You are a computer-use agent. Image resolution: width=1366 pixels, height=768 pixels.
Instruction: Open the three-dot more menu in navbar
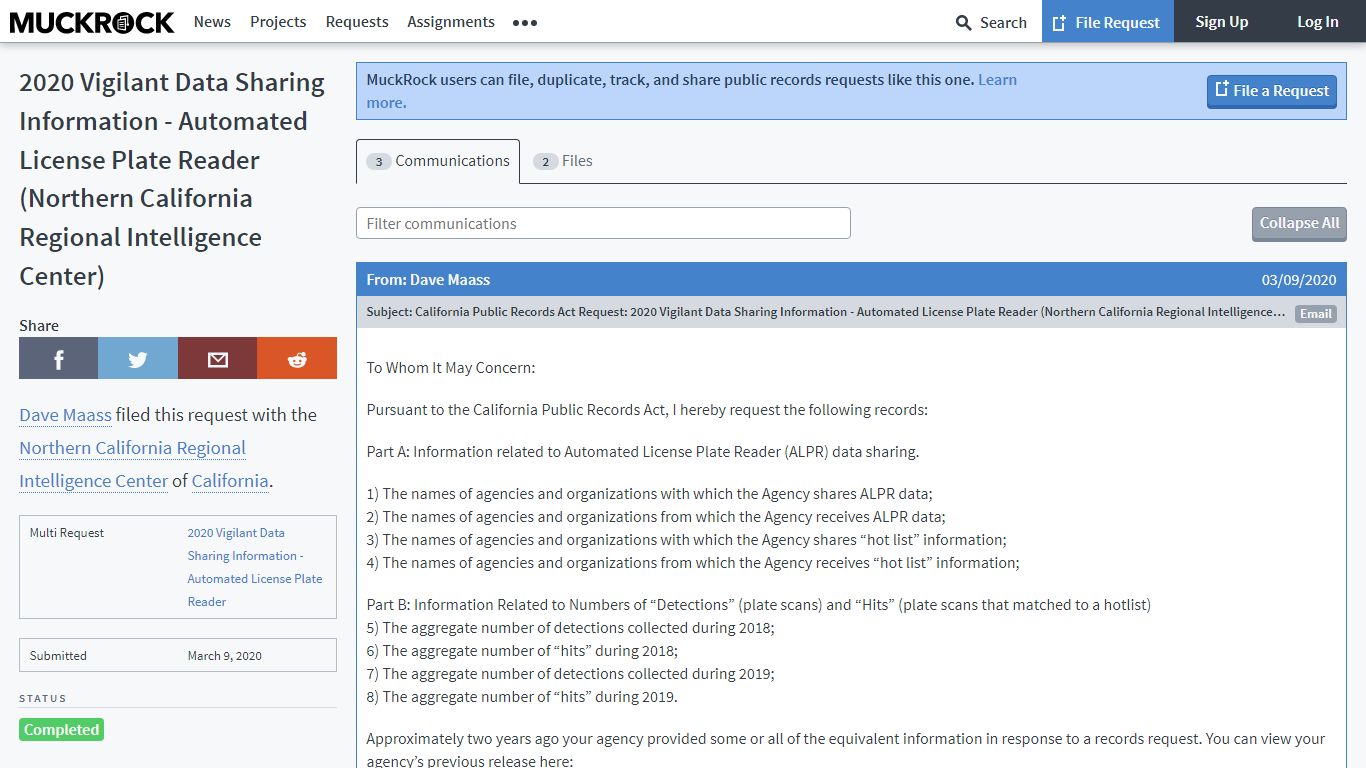tap(525, 22)
